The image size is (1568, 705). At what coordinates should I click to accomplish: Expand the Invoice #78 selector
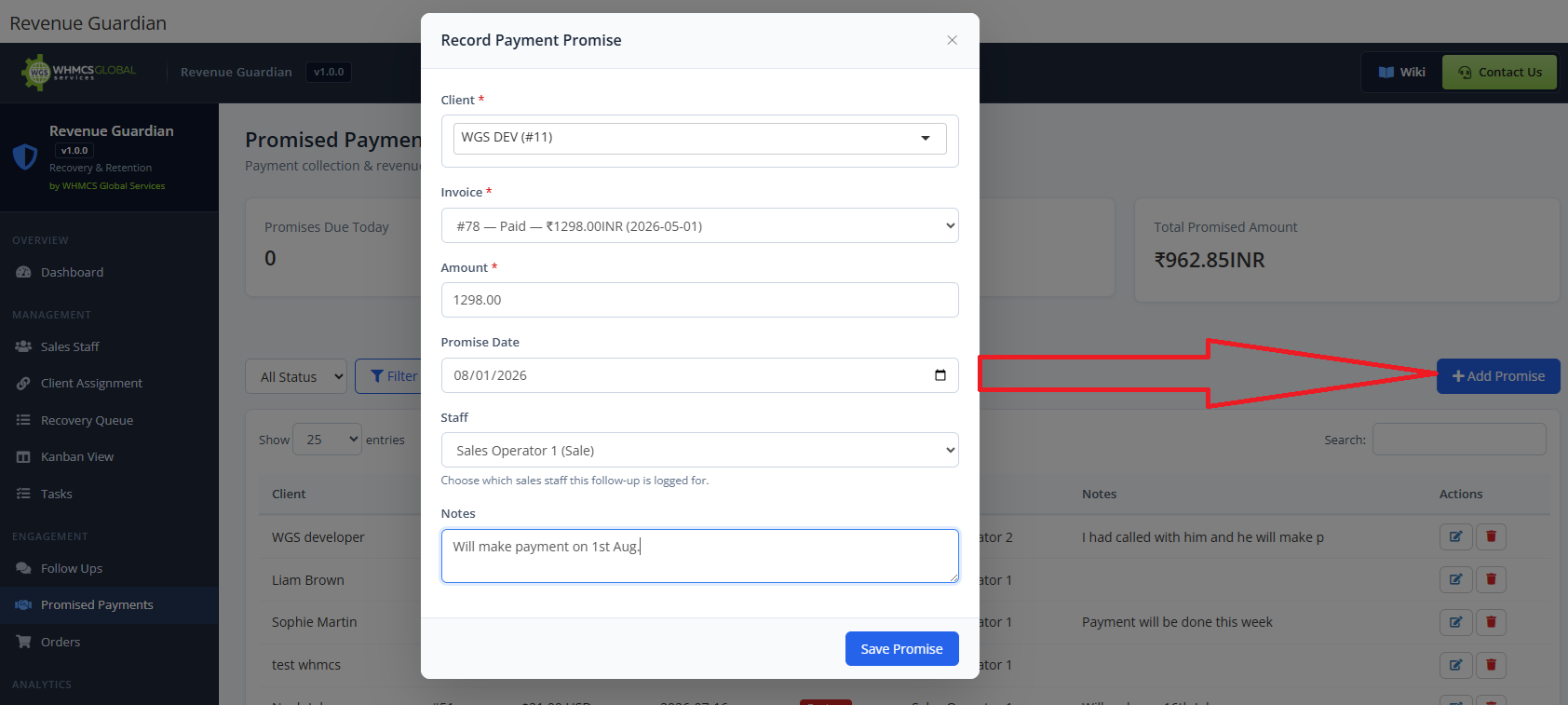699,225
